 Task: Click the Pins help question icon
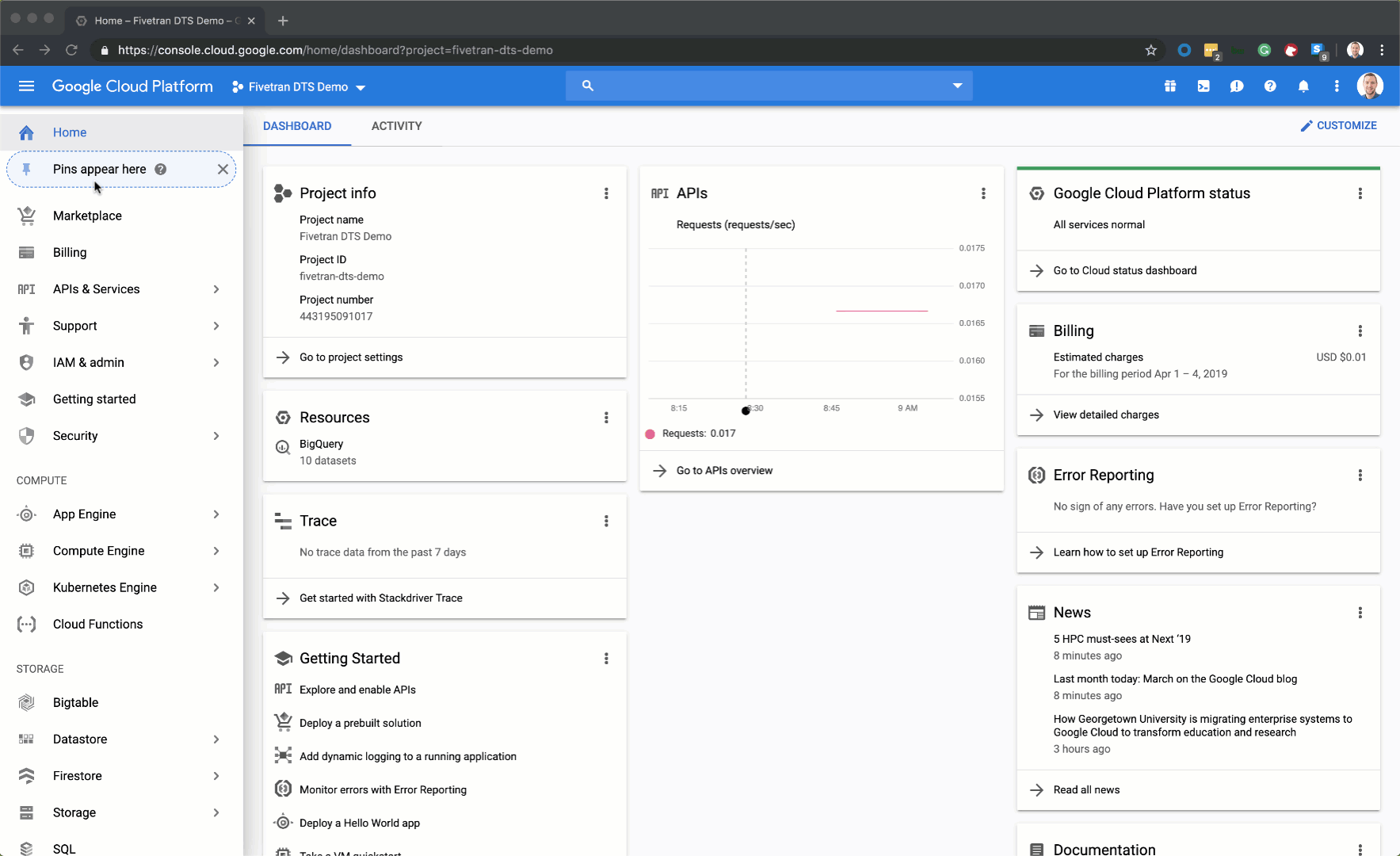click(161, 169)
